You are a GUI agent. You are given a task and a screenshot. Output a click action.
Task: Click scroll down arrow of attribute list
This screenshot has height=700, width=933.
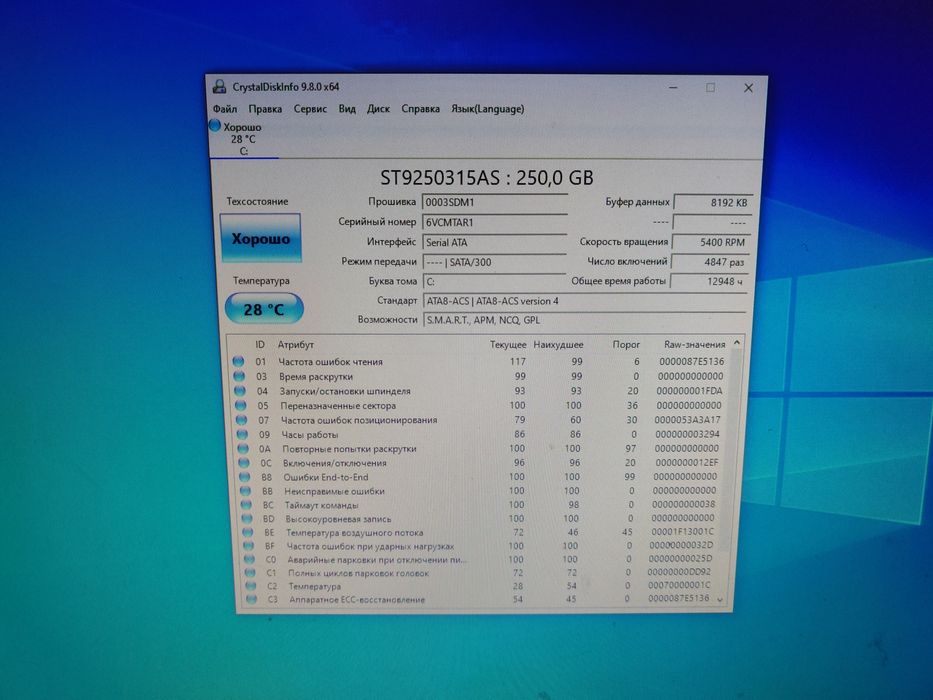pos(721,600)
